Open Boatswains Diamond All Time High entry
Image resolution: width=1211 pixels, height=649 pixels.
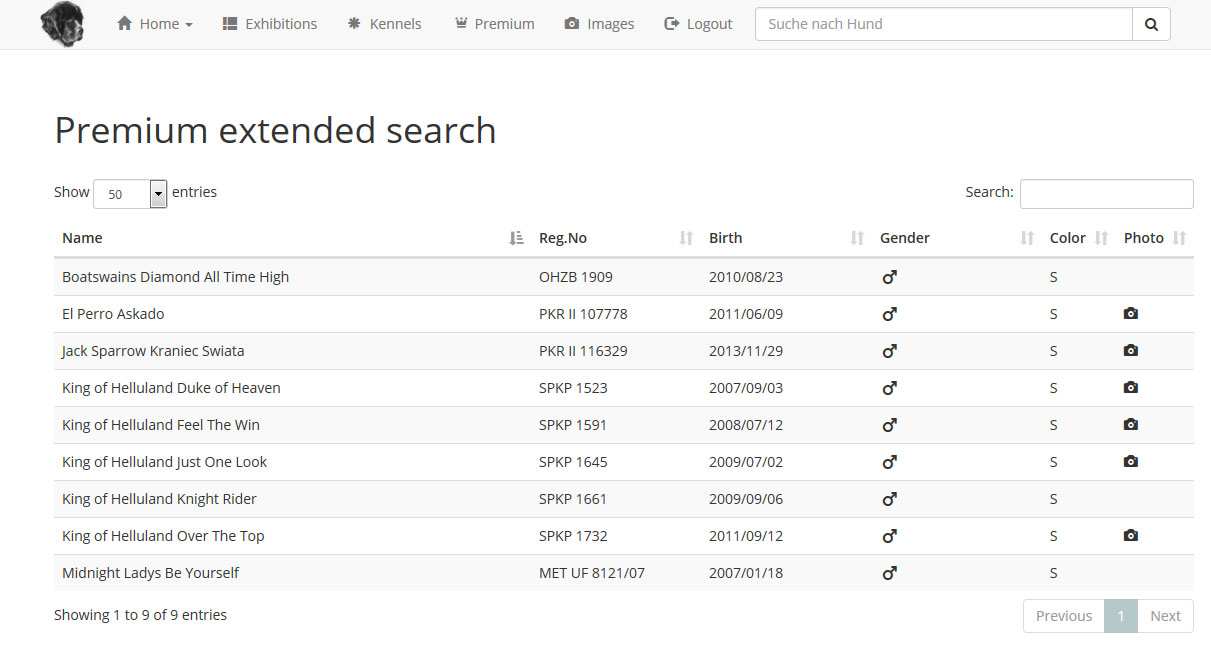(175, 277)
